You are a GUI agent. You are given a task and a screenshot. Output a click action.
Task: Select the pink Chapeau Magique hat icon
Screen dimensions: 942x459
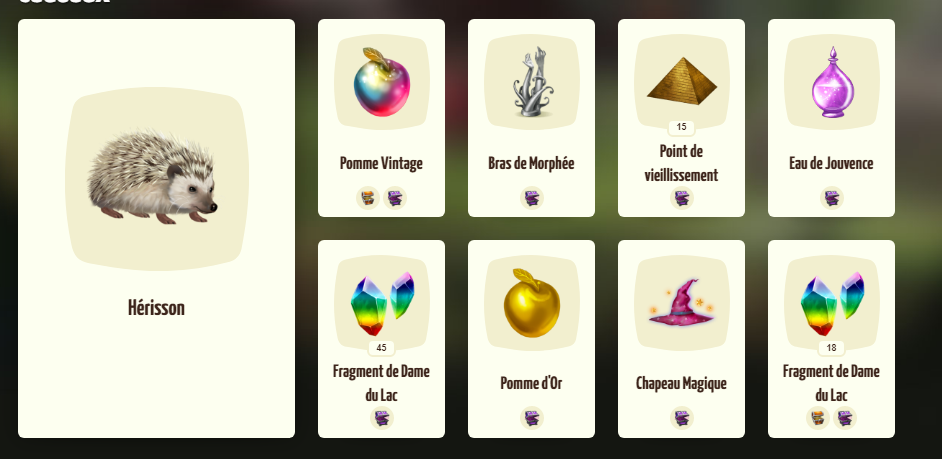pos(681,303)
